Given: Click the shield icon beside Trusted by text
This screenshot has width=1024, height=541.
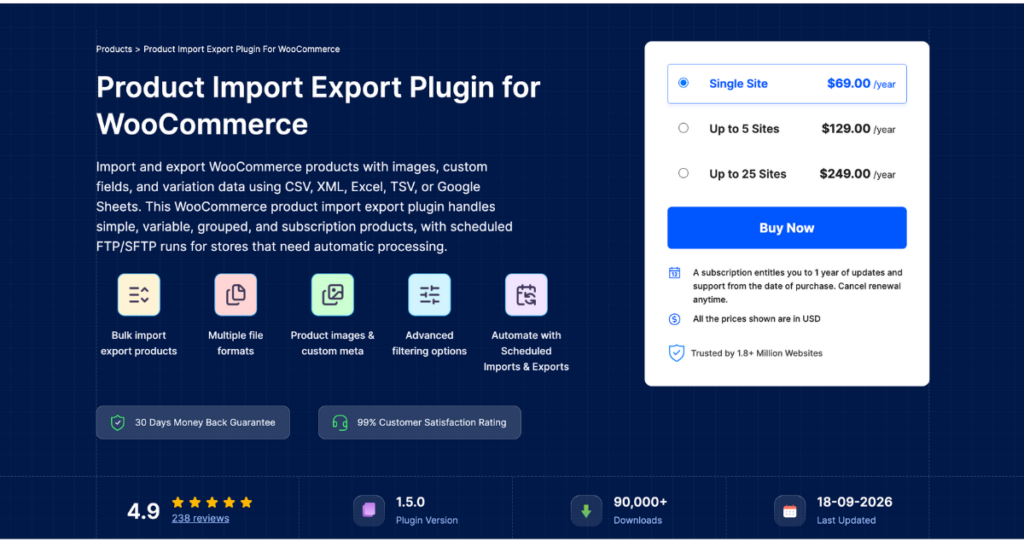Looking at the screenshot, I should (676, 353).
